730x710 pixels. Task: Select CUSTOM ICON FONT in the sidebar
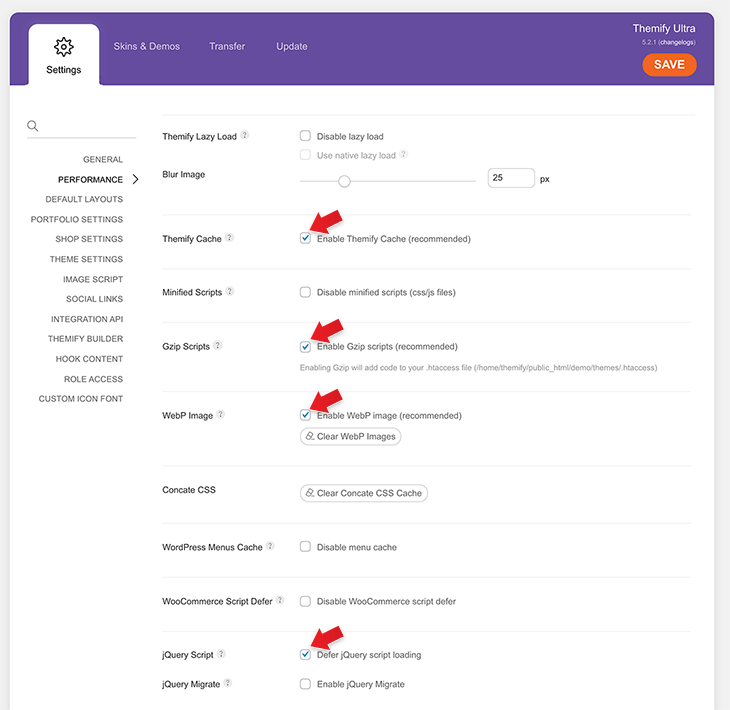[x=81, y=399]
